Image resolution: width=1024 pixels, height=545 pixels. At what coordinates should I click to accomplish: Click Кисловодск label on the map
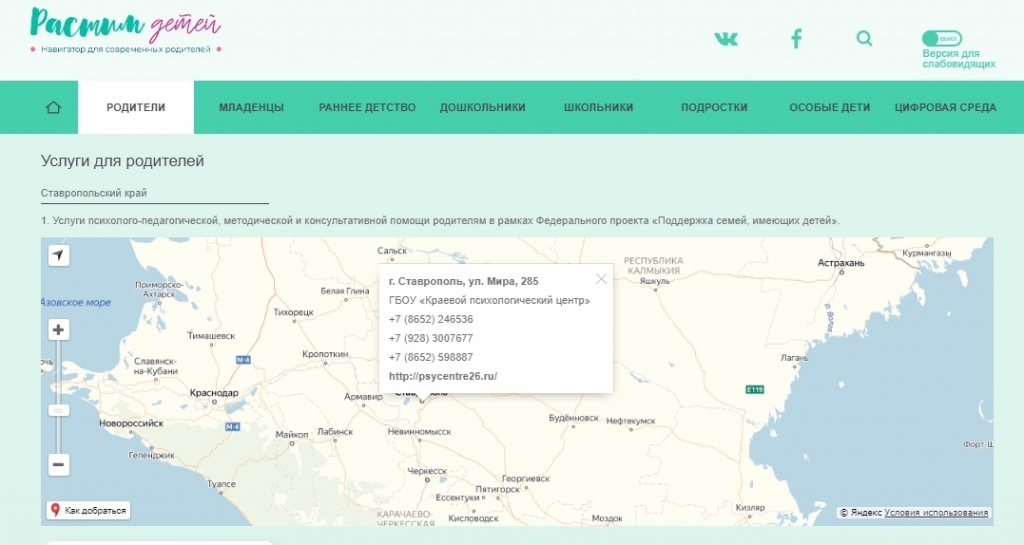coord(473,518)
